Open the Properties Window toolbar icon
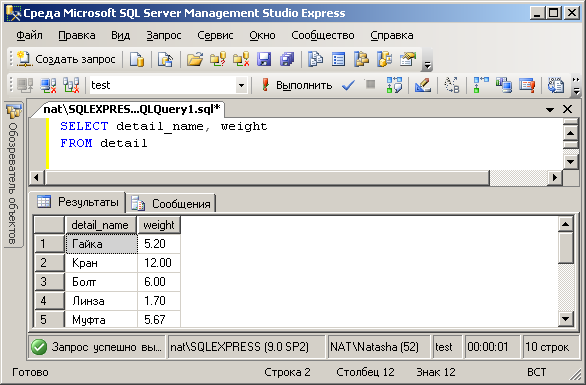The height and width of the screenshot is (385, 586). click(408, 59)
